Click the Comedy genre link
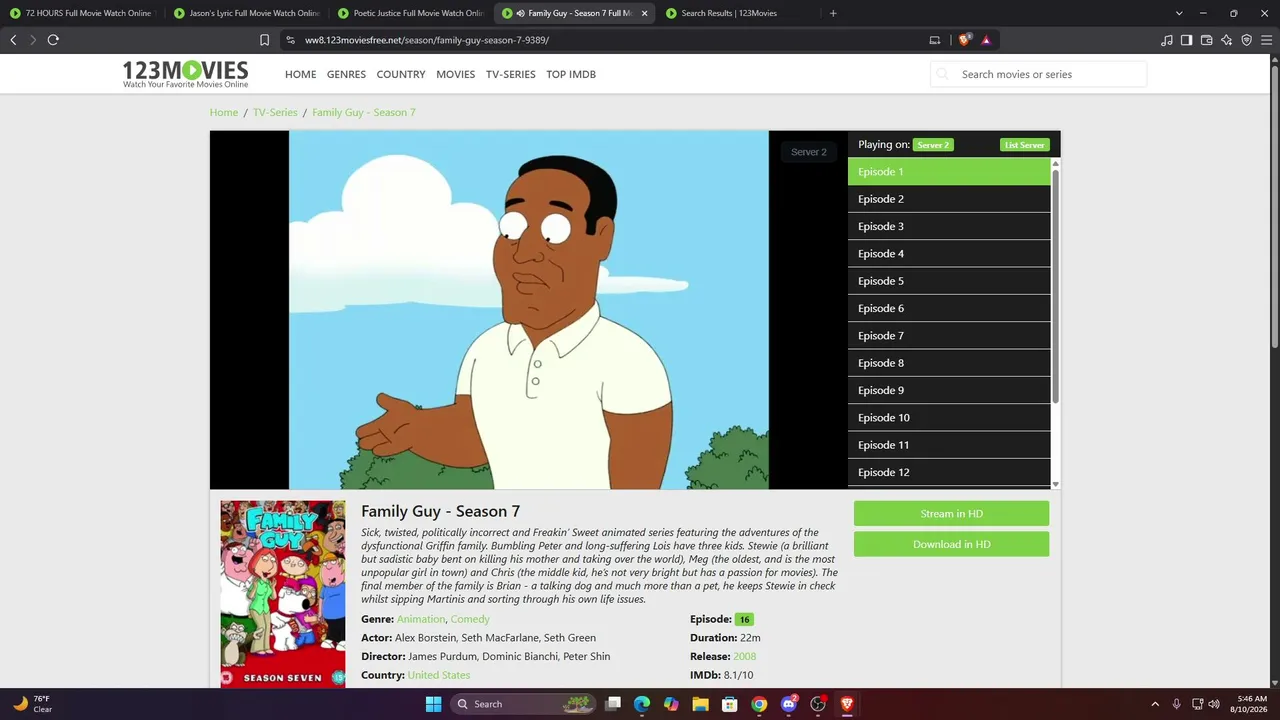 click(x=470, y=619)
